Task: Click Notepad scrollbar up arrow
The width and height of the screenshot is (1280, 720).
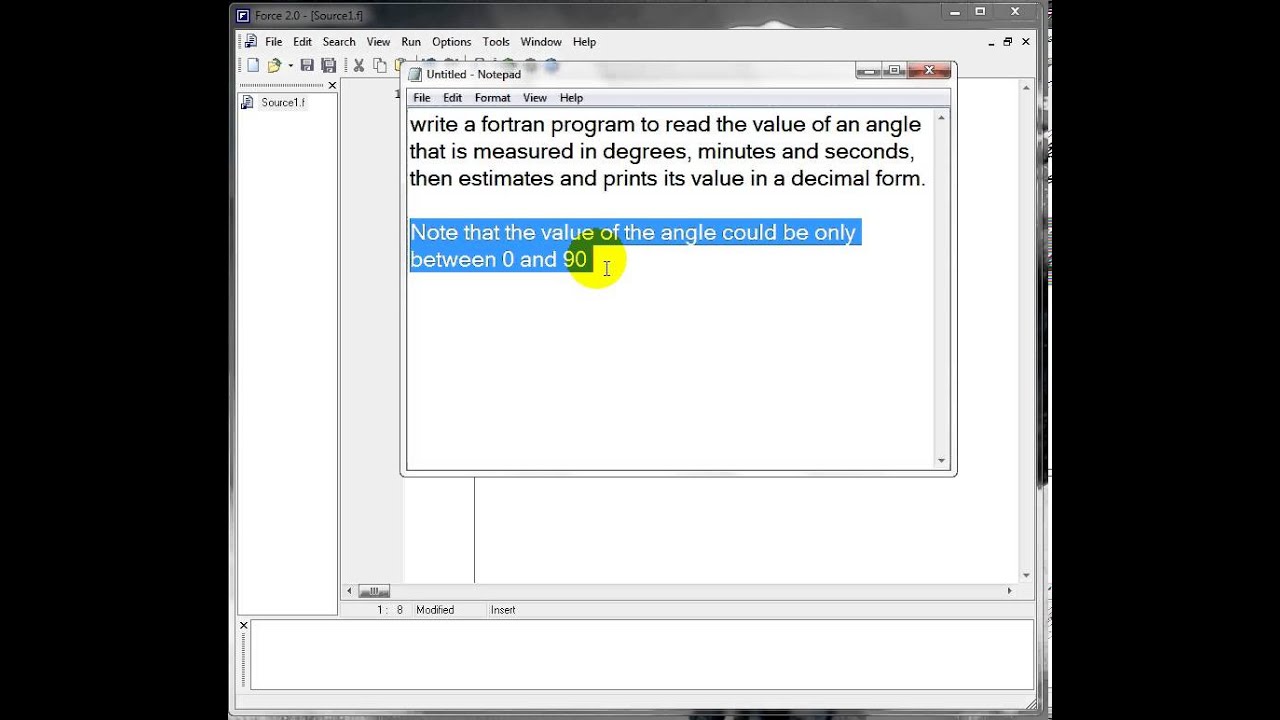Action: (x=941, y=118)
